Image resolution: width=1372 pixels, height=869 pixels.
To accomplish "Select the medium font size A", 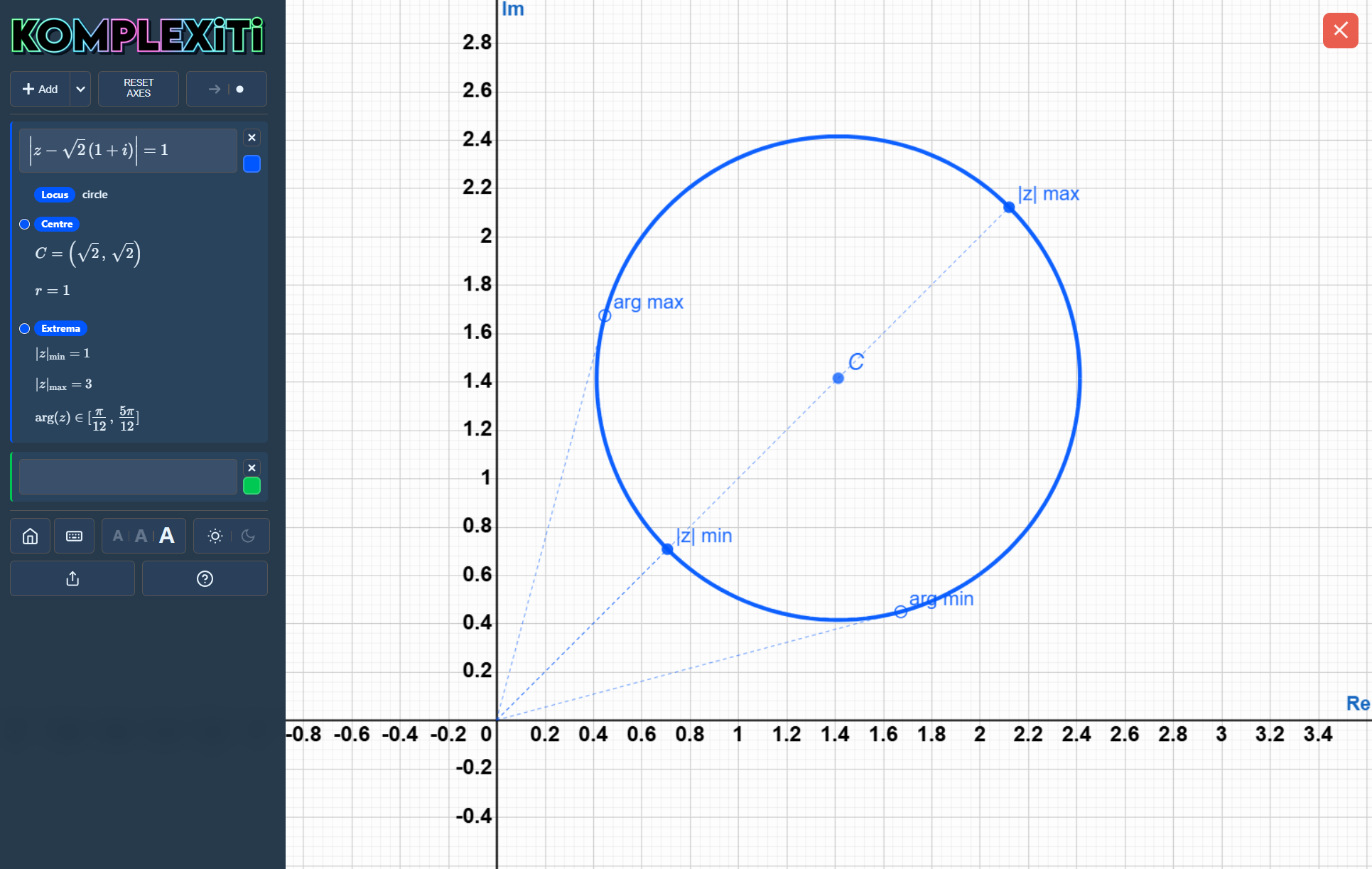I will pyautogui.click(x=141, y=536).
